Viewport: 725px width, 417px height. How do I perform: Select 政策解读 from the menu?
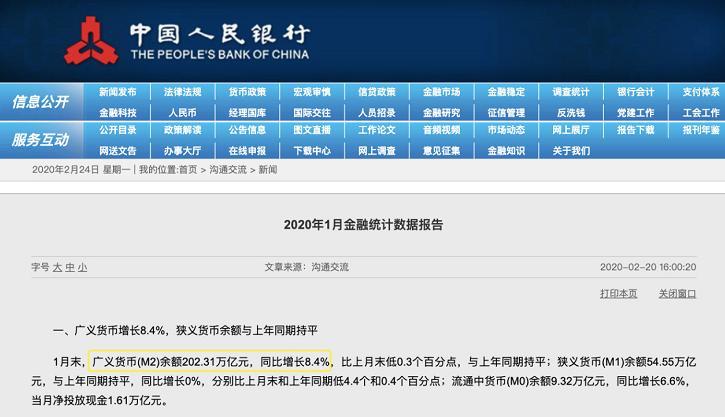182,130
